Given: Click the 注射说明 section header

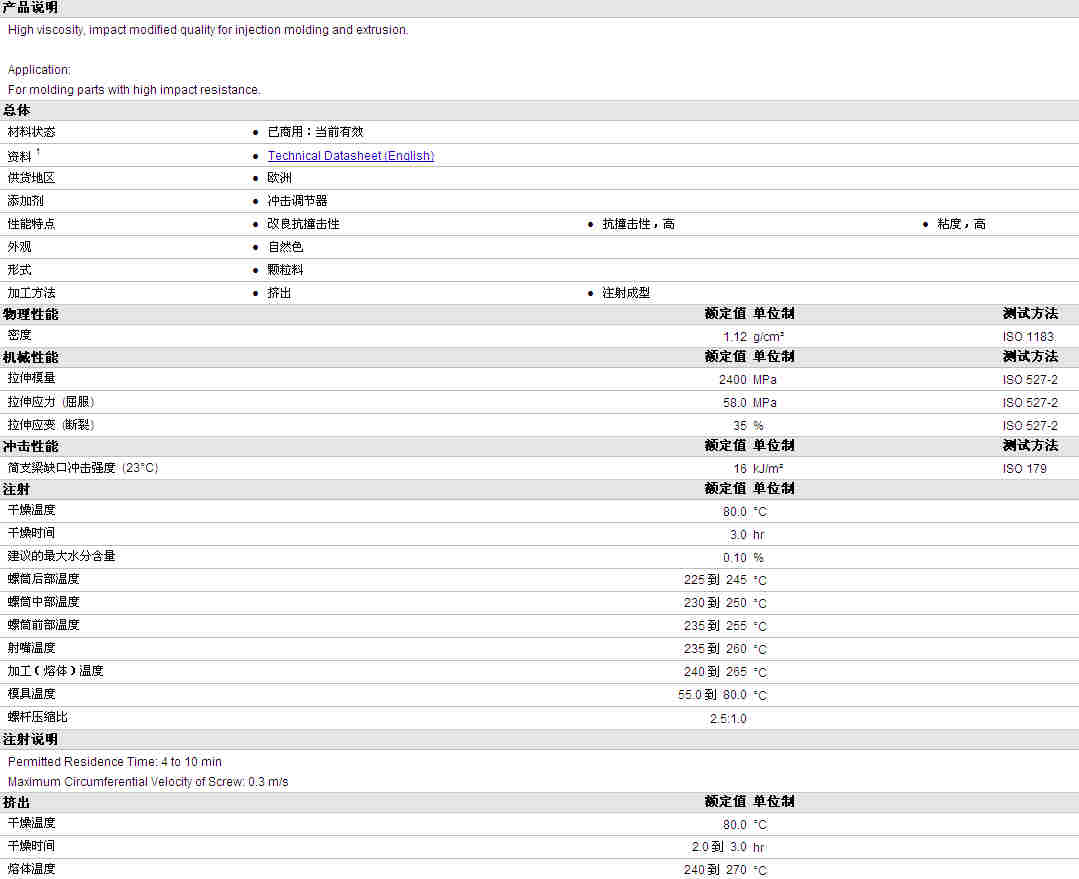Looking at the screenshot, I should (30, 739).
